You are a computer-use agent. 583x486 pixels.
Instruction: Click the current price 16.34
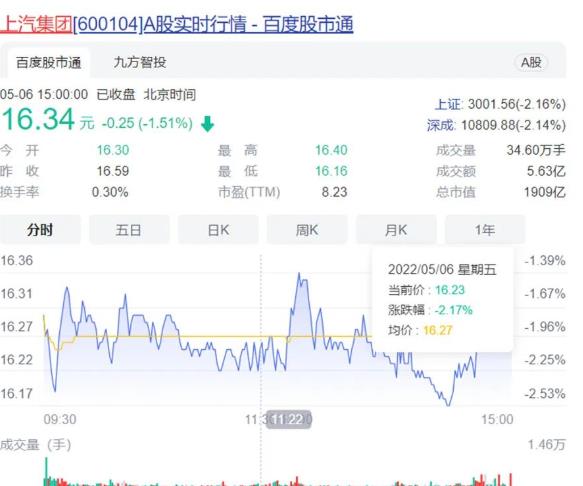coord(38,119)
